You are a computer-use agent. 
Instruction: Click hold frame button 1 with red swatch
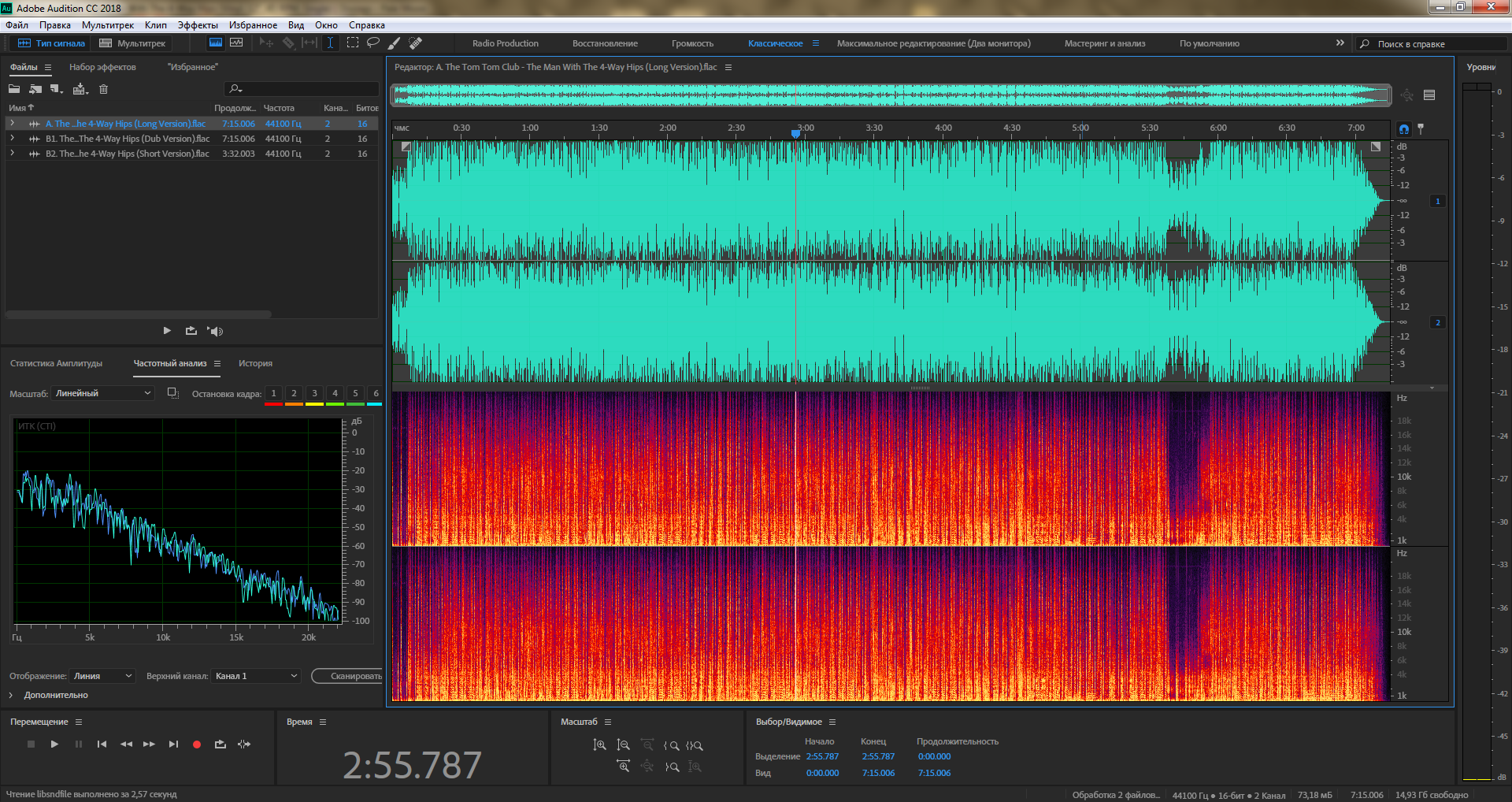click(x=273, y=394)
